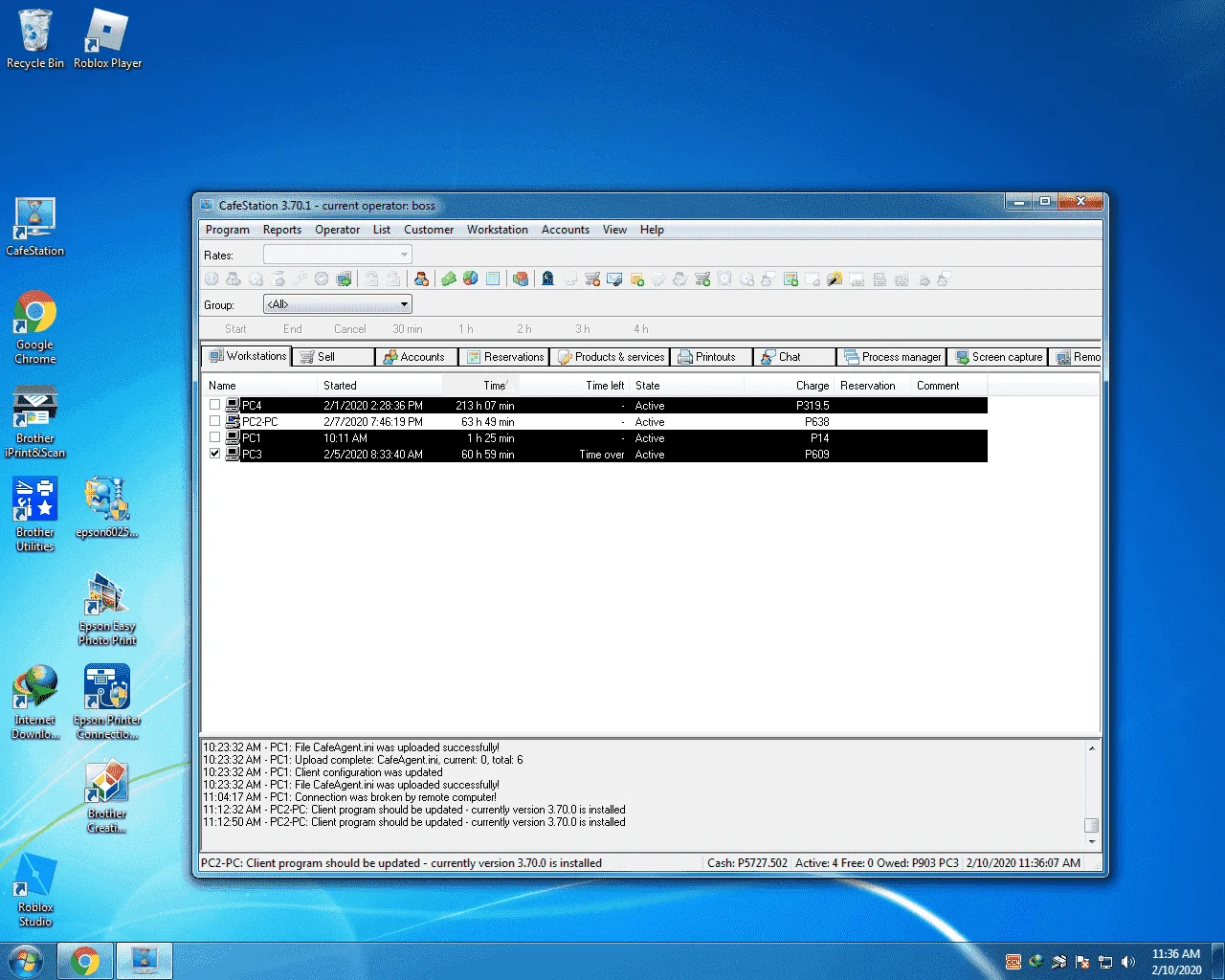Open the Help menu
Screen dimensions: 1225x980
coord(652,230)
